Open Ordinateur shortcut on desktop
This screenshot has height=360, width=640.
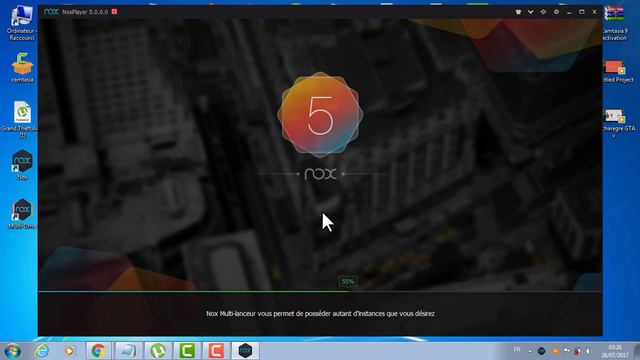pyautogui.click(x=21, y=23)
